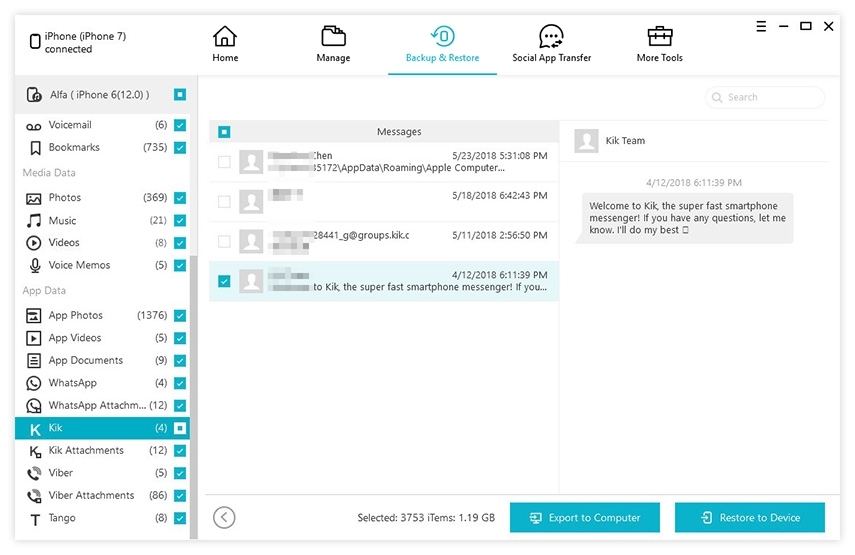This screenshot has height=555, width=855.
Task: Uncheck the Music checkbox
Action: [180, 220]
